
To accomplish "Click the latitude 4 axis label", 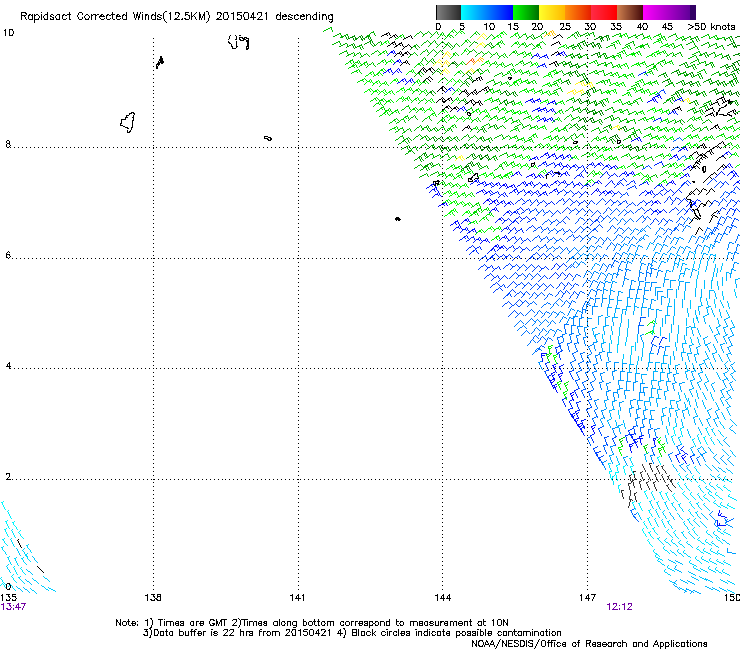I will pyautogui.click(x=8, y=366).
